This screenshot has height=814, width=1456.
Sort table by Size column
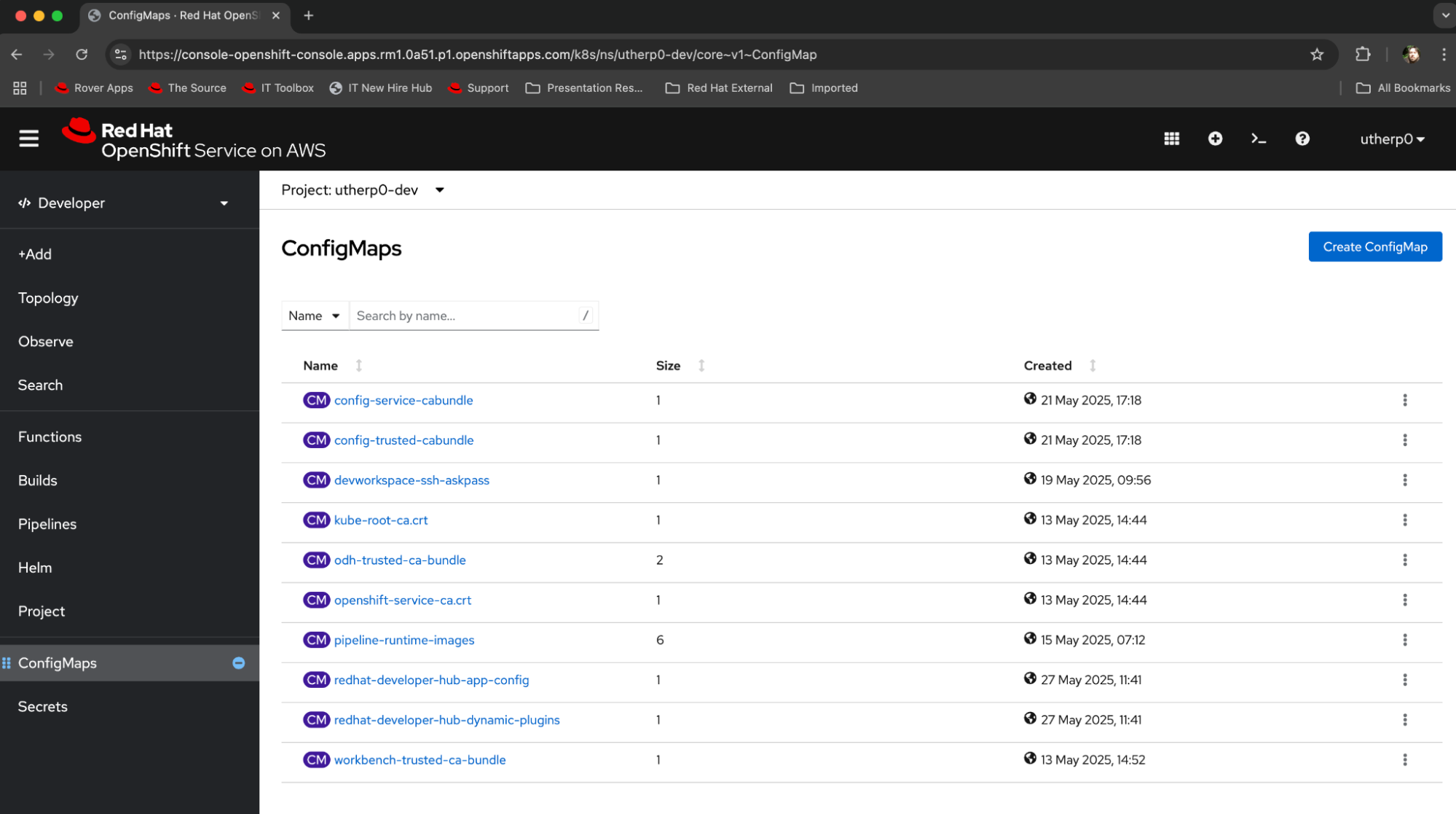point(669,366)
